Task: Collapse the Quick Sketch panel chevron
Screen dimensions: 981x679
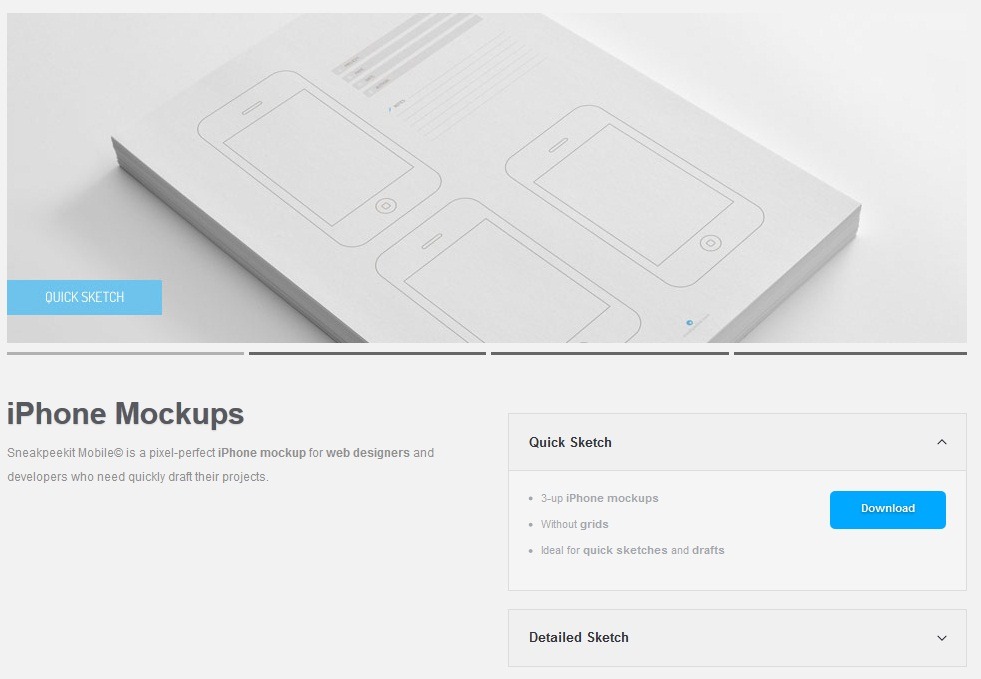Action: (x=942, y=442)
